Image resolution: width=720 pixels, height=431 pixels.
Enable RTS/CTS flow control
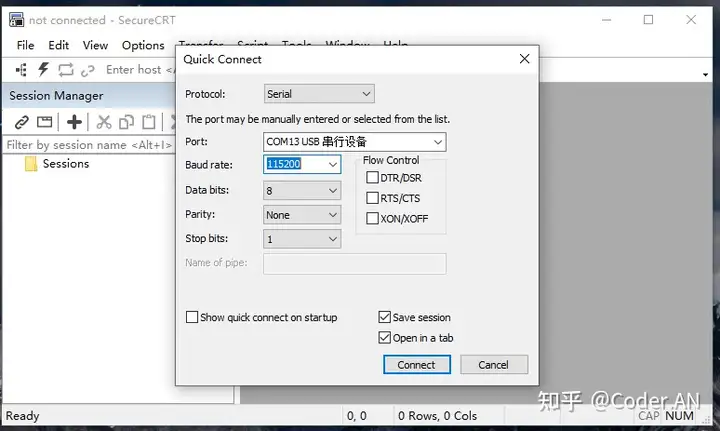[372, 198]
